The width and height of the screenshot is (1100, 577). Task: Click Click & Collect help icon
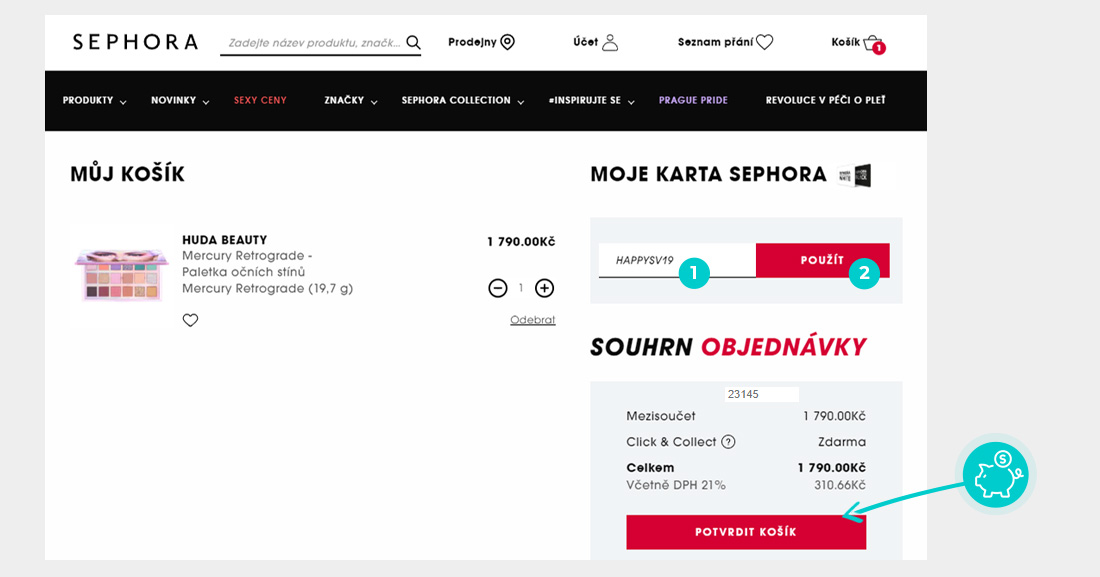728,442
